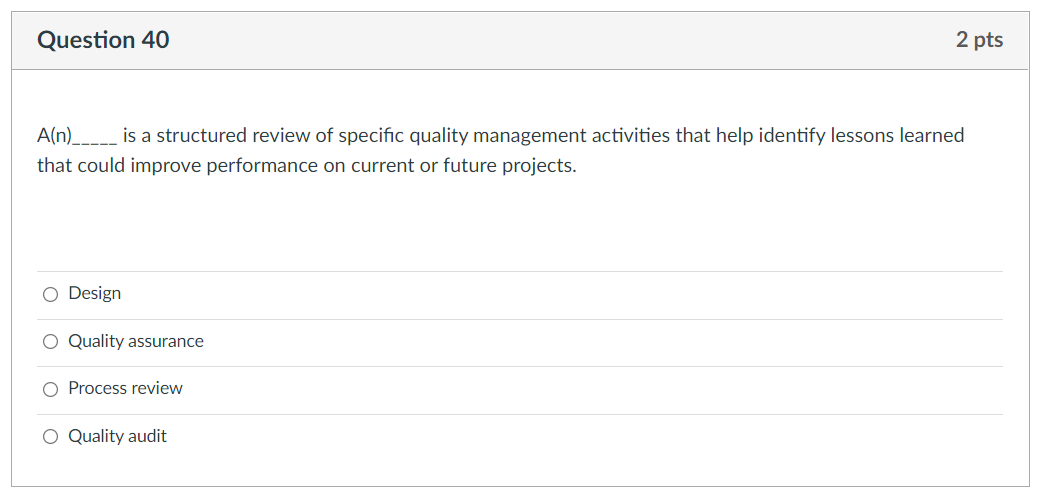Screen dimensions: 1044x500
Task: Click the word 'audit' in last option
Action: coord(146,436)
